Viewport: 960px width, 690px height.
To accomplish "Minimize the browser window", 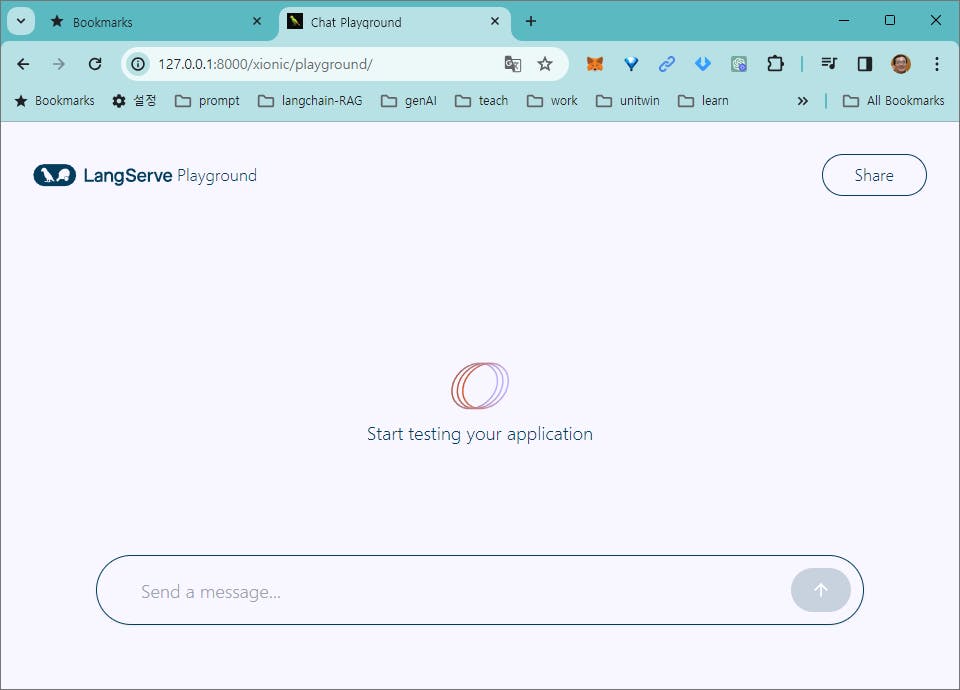I will (x=844, y=20).
